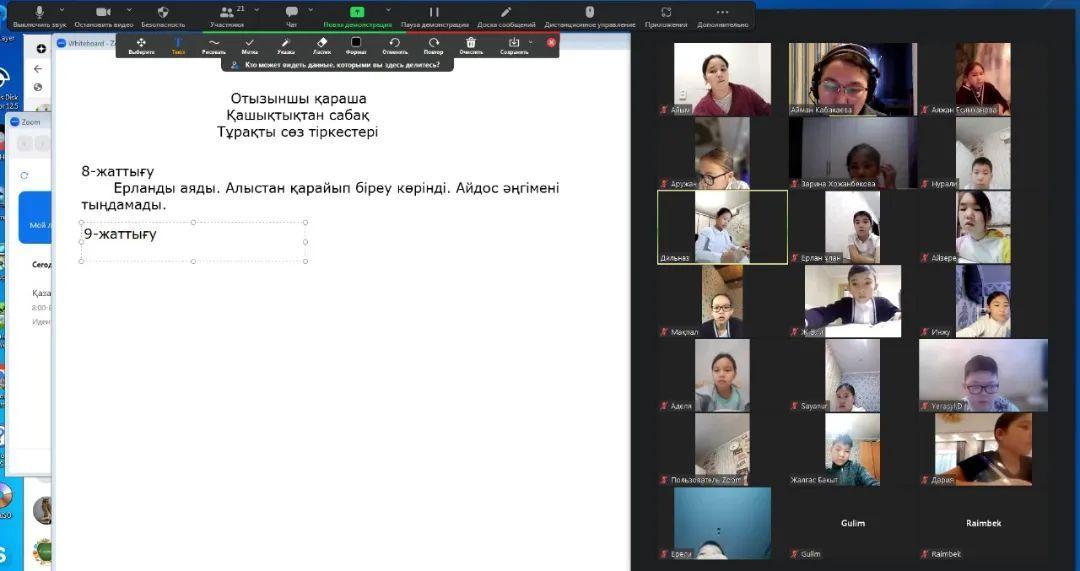The image size is (1080, 571).
Task: Click the 'Отызыншы қараша' title line
Action: pos(298,98)
